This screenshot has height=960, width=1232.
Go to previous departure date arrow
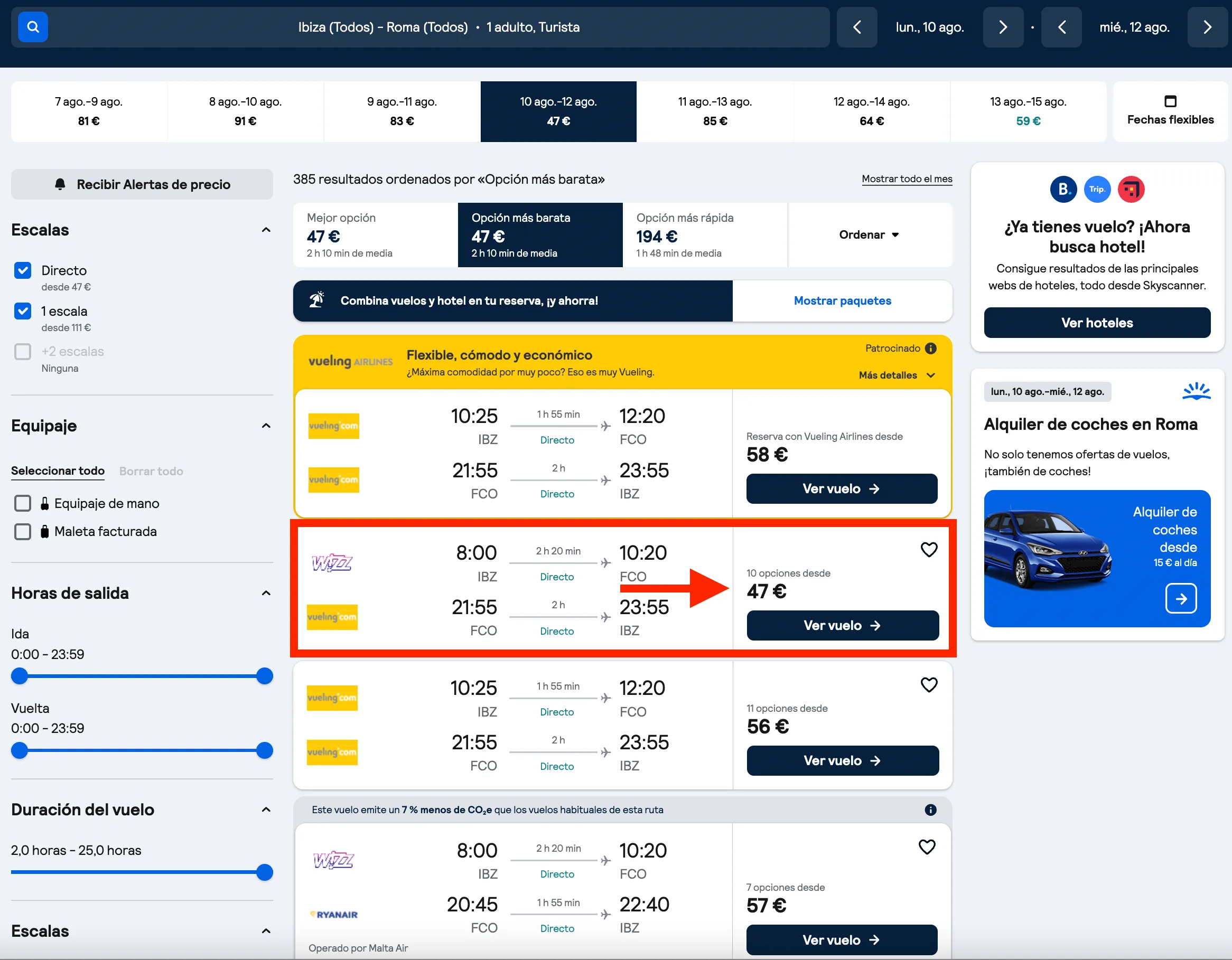click(856, 27)
